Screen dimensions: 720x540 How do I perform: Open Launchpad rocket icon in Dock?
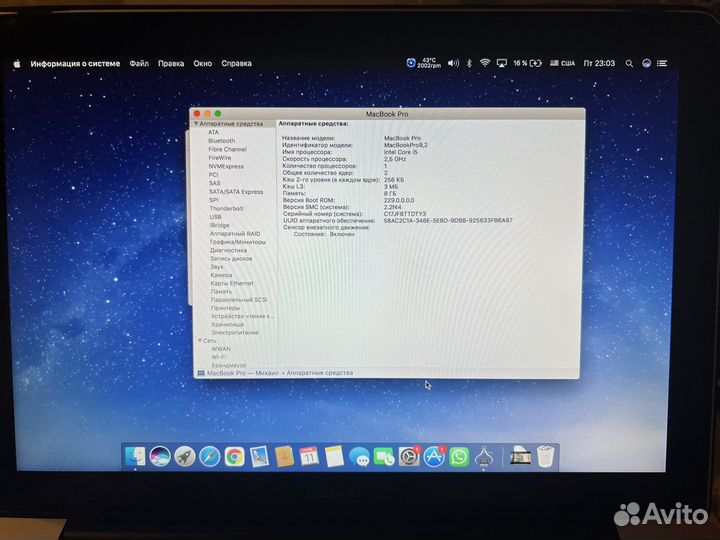pos(185,457)
